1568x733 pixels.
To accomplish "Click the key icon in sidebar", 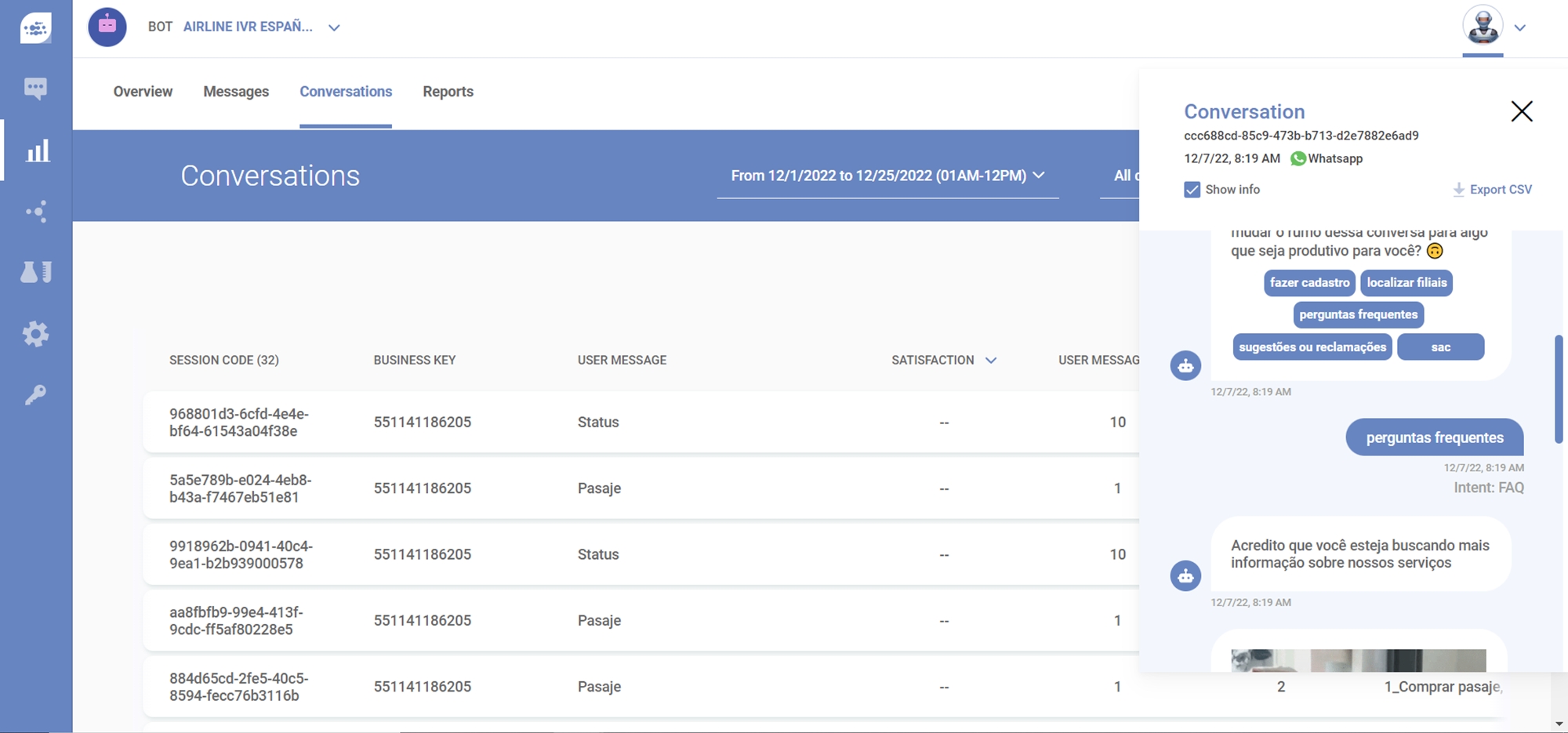I will click(x=36, y=394).
